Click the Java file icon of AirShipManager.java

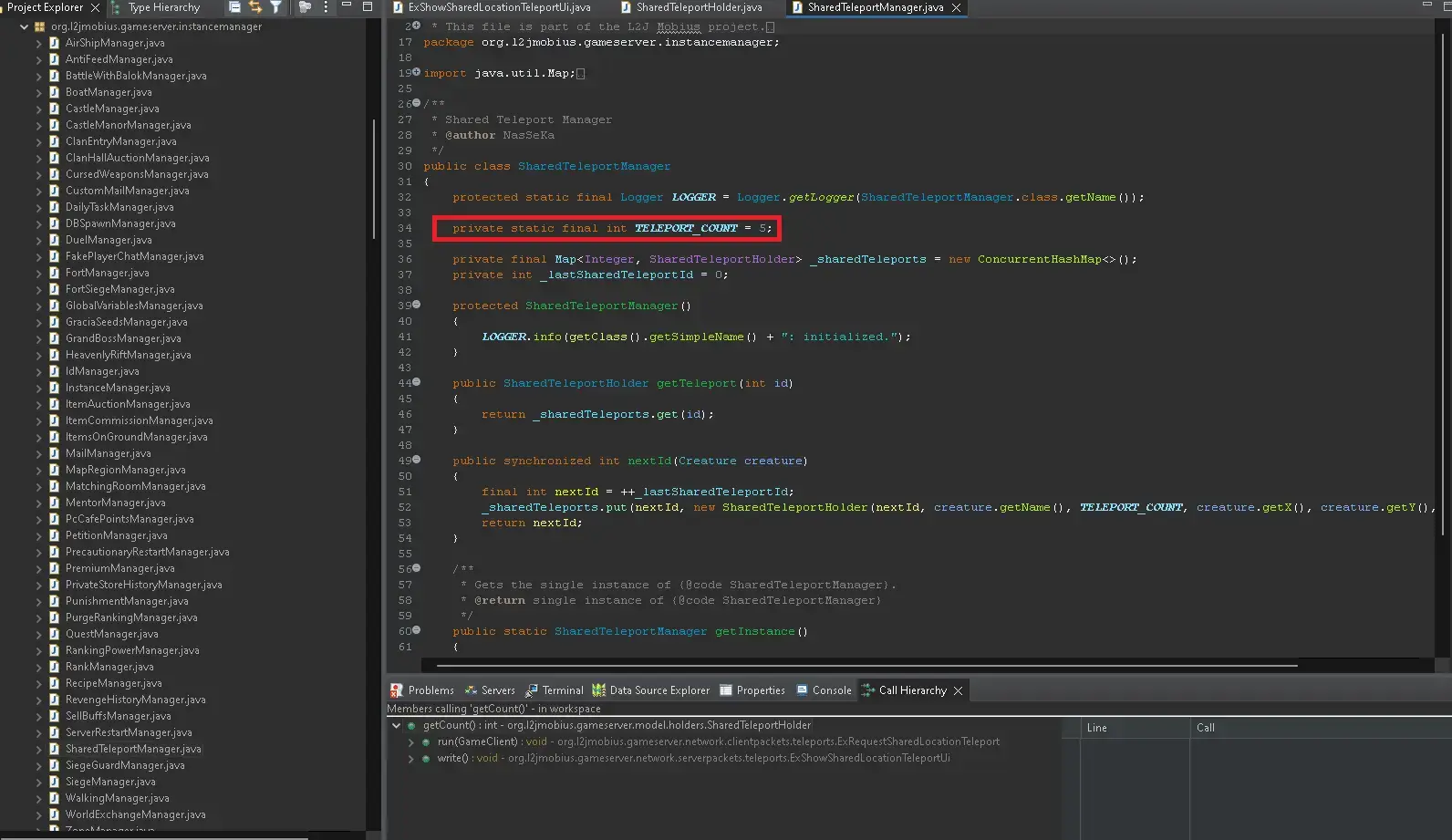(x=55, y=43)
